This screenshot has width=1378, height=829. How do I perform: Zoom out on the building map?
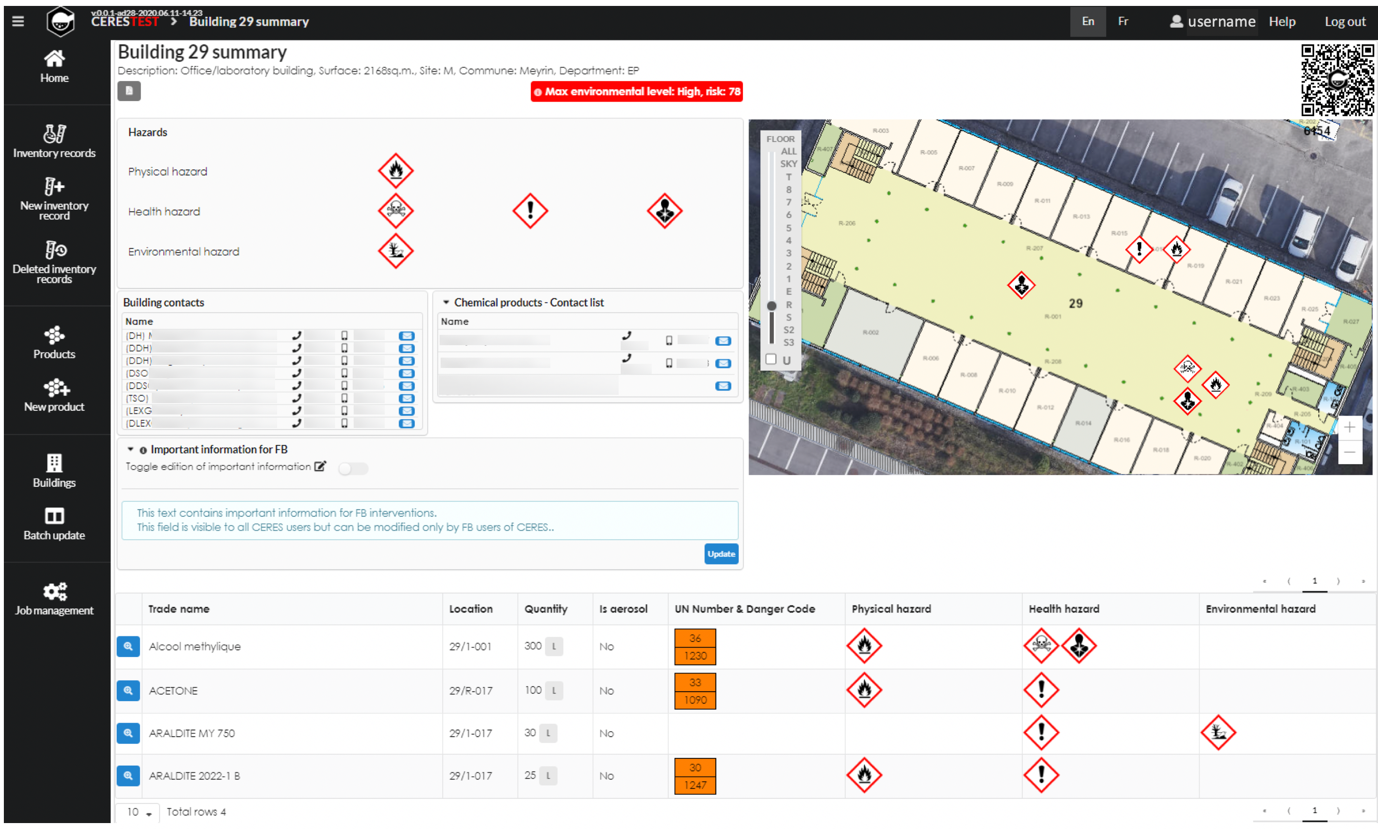[1349, 451]
